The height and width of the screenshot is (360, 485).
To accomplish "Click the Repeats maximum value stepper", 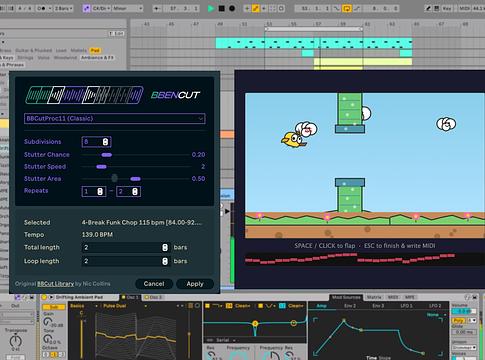I will click(x=135, y=191).
